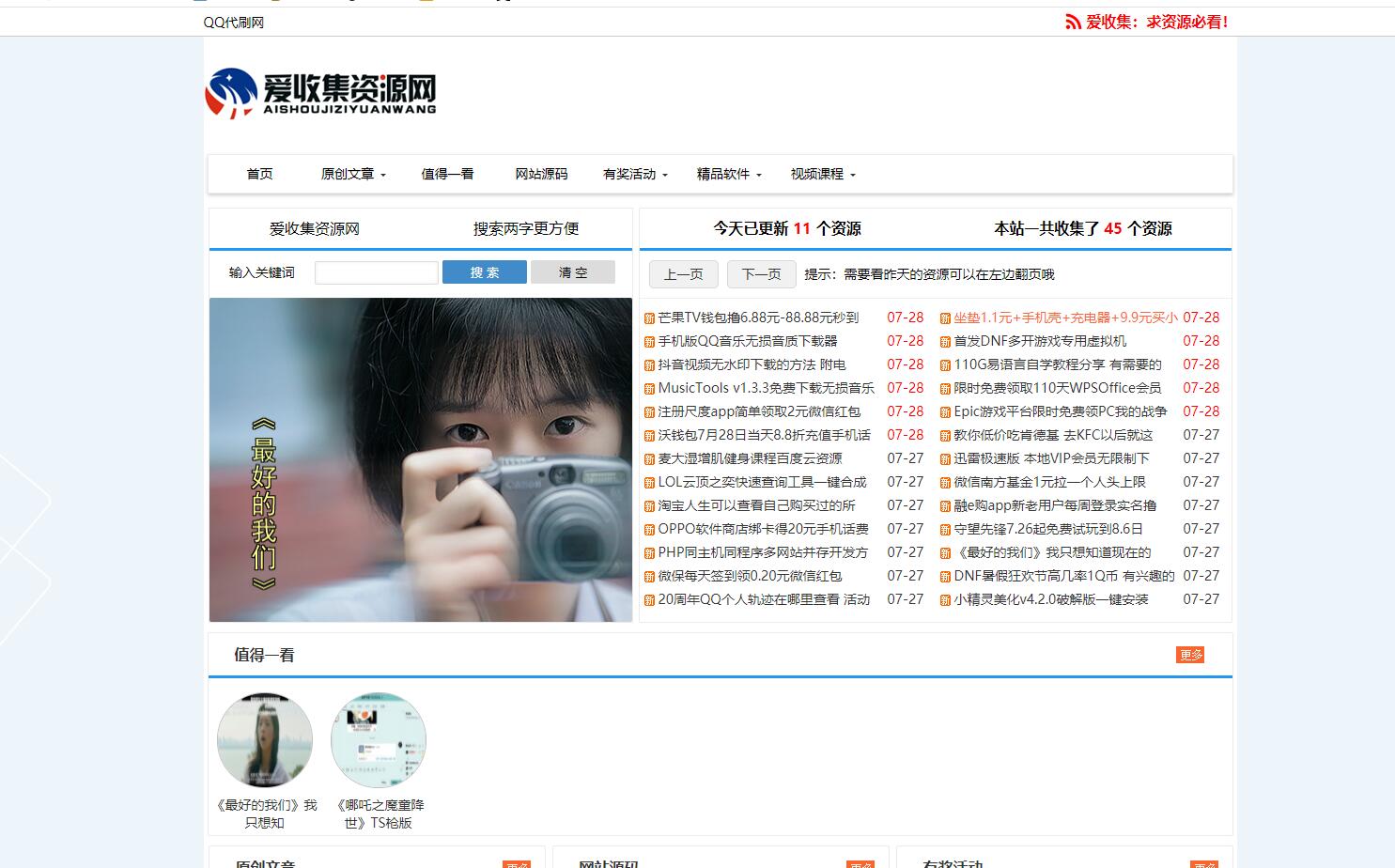Click the blue 搜索 button
The height and width of the screenshot is (868, 1395).
(x=485, y=272)
